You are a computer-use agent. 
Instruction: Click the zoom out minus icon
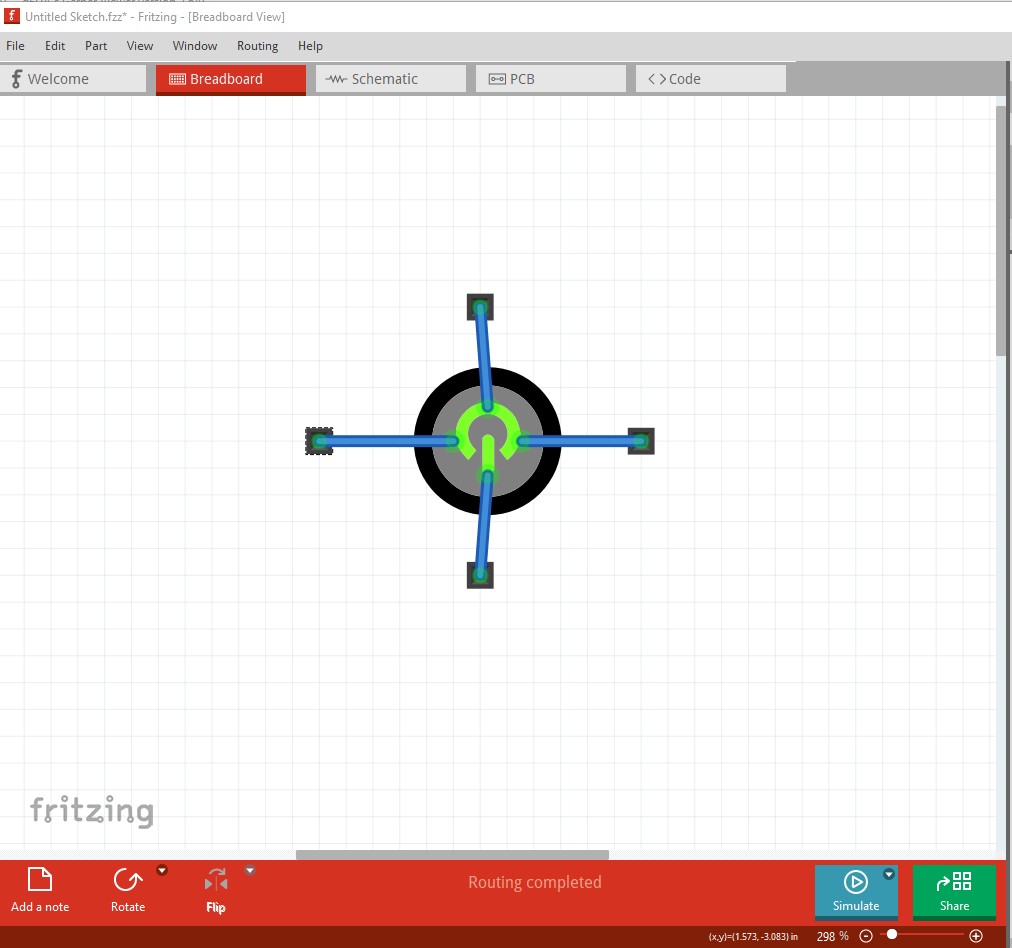[866, 936]
